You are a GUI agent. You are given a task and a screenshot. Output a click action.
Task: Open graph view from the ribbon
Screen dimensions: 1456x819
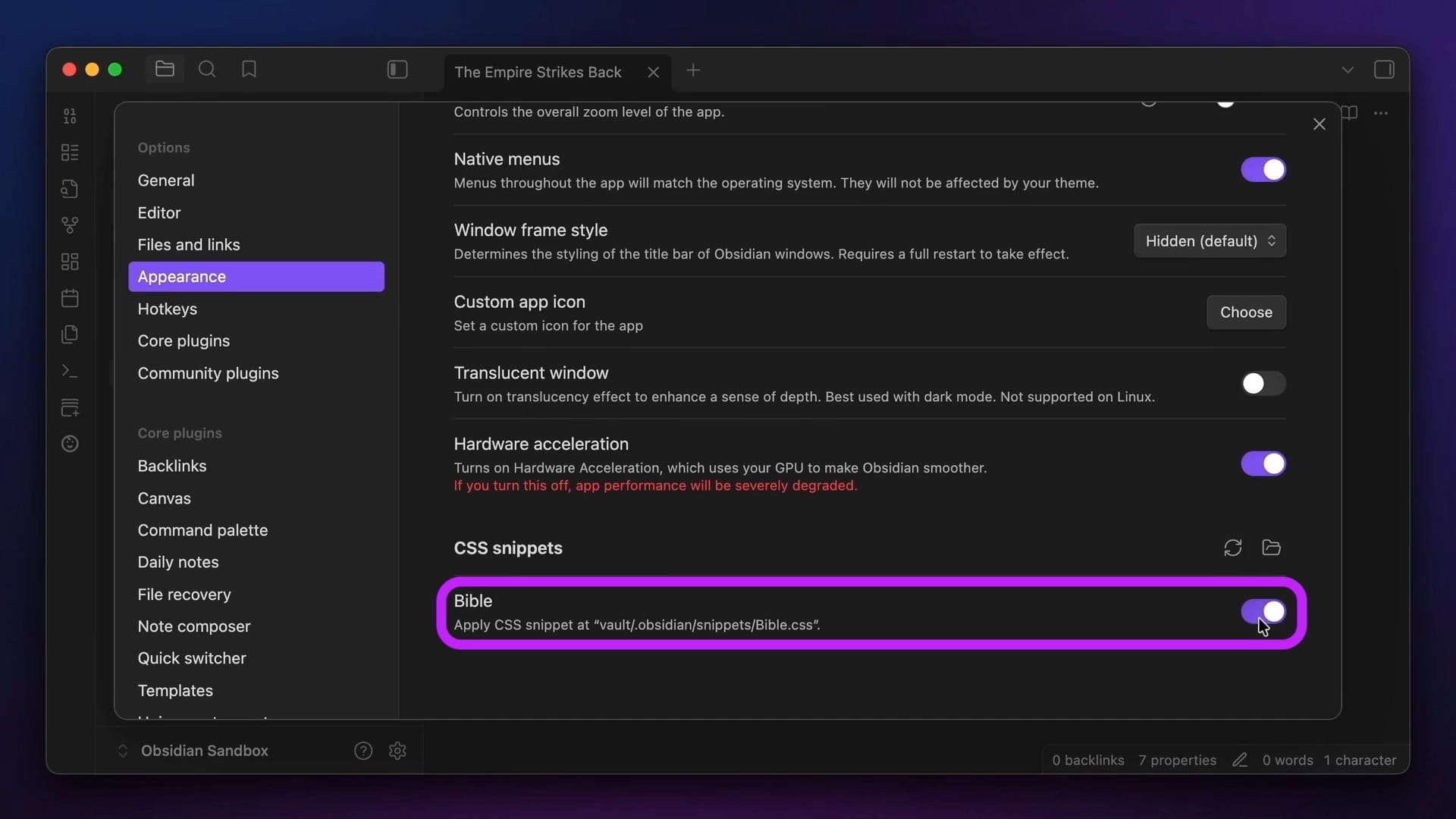coord(70,225)
